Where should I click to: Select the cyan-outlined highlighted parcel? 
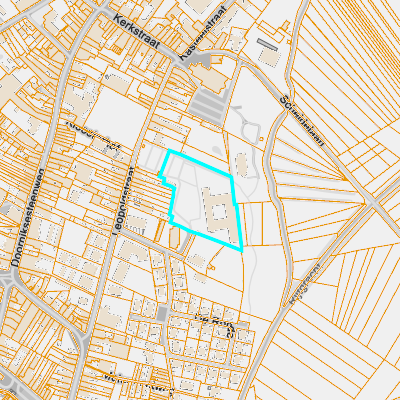pyautogui.click(x=202, y=201)
